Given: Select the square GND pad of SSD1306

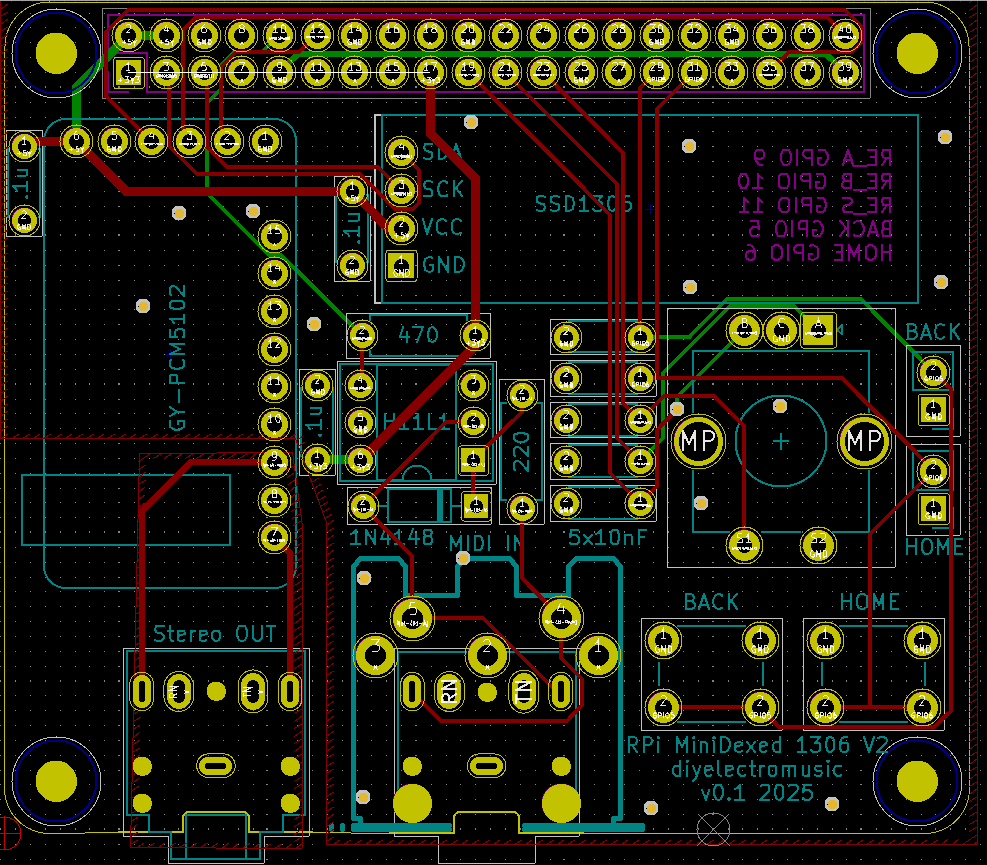Looking at the screenshot, I should point(401,265).
